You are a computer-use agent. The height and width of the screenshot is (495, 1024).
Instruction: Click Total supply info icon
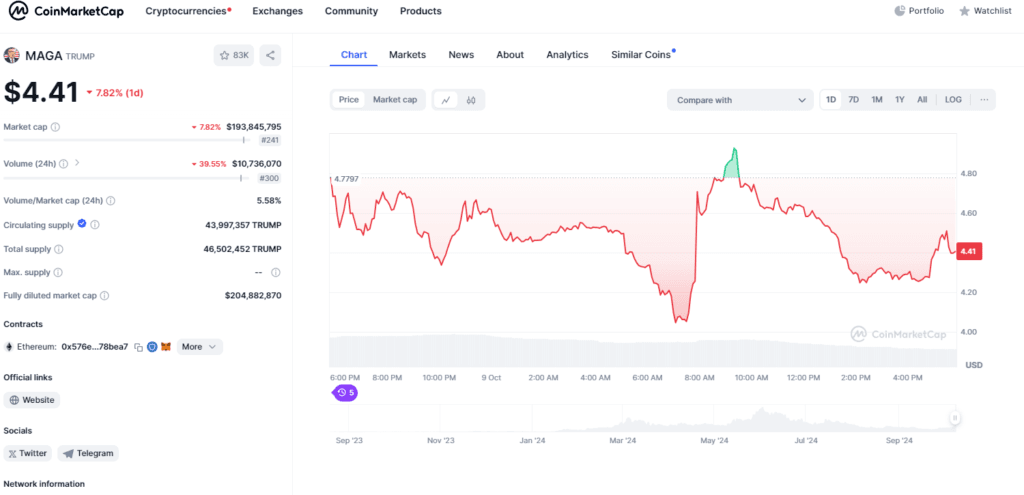coord(59,249)
